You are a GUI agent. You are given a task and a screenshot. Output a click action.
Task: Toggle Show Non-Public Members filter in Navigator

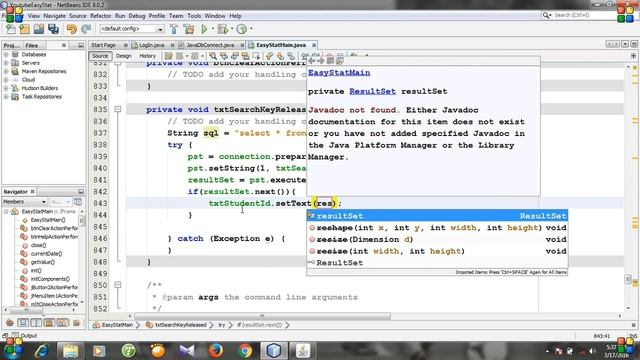point(49,323)
